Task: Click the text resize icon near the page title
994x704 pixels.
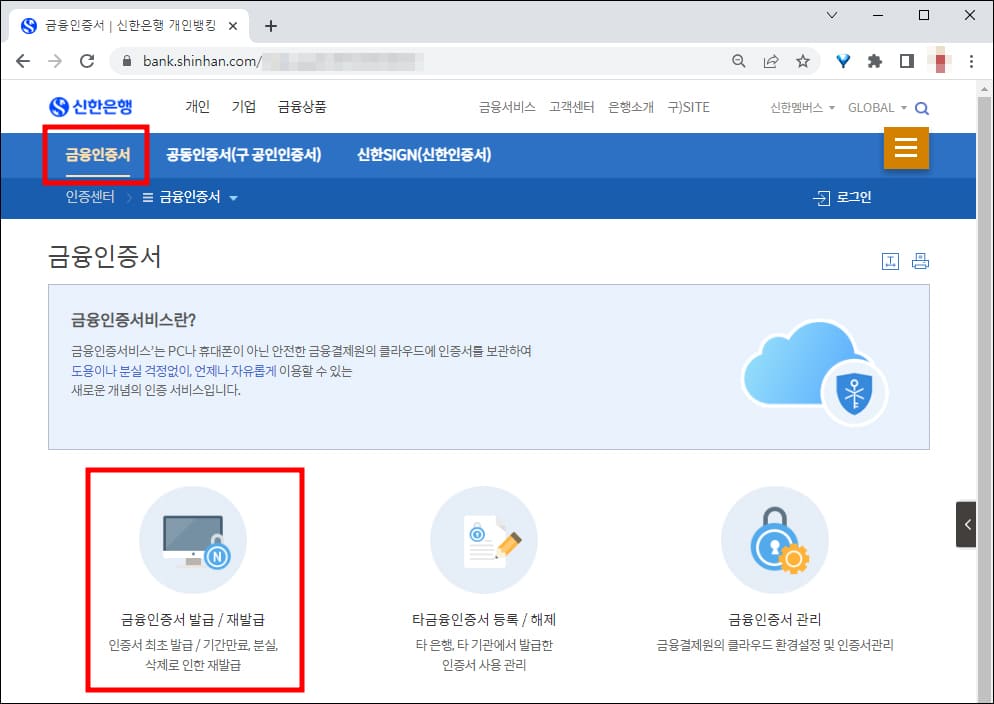Action: [890, 261]
